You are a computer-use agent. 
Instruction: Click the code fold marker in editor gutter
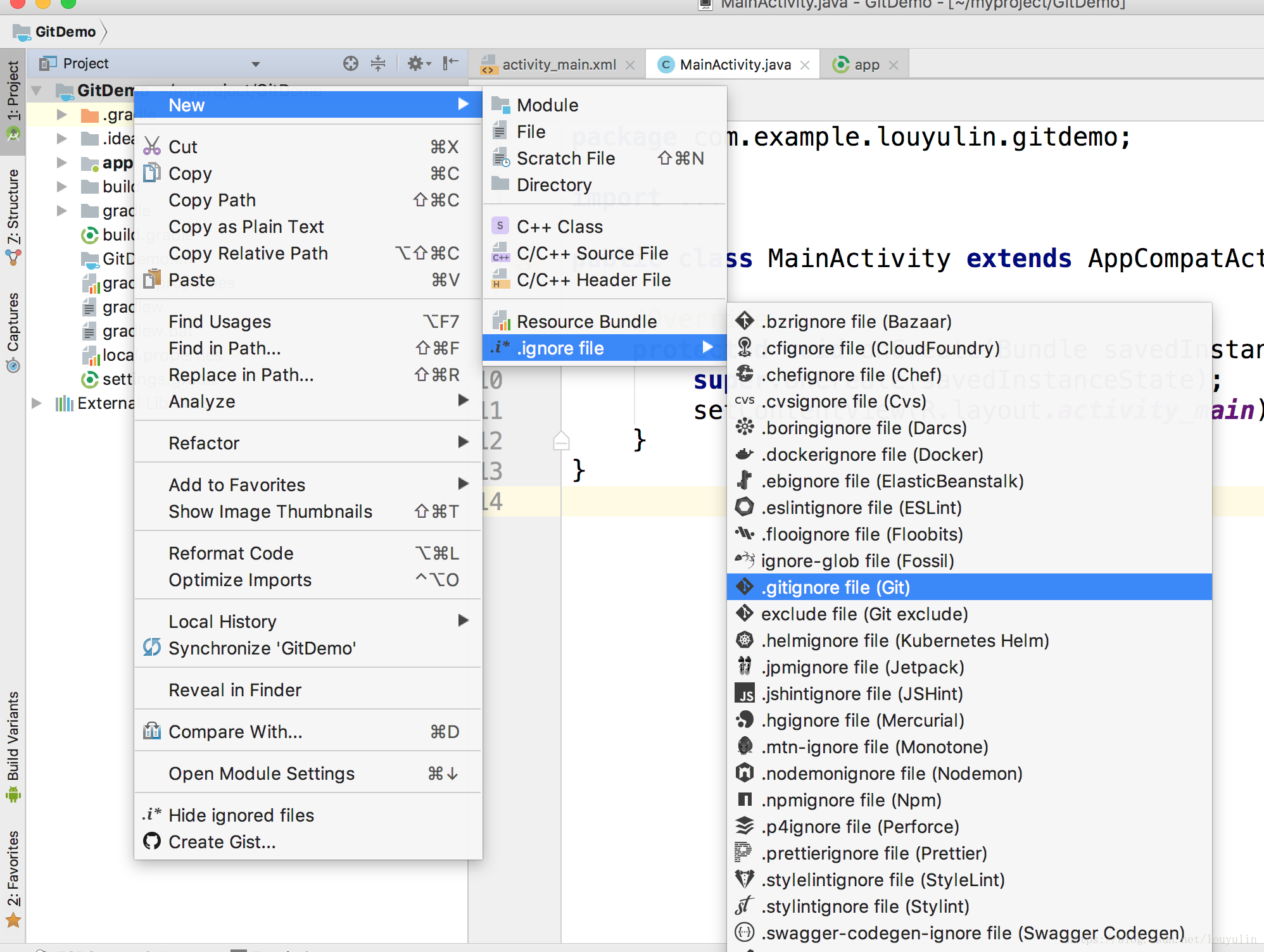(x=561, y=441)
